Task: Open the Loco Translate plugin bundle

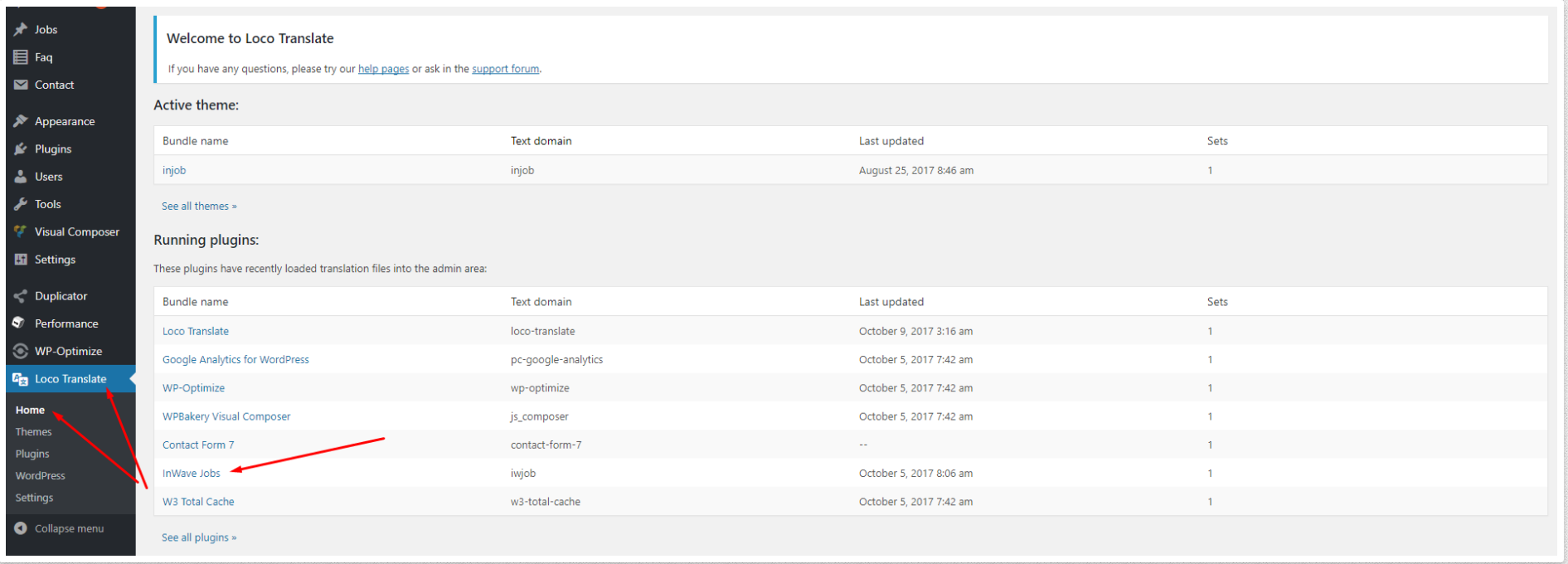Action: [196, 331]
